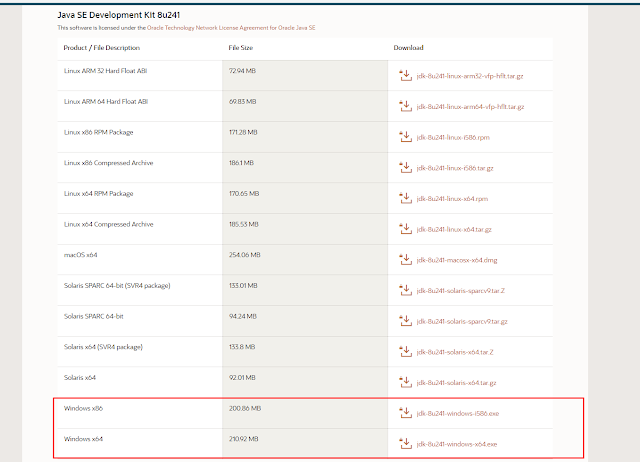Download jdk-8u241-linux-i586.tar.gz file link
The width and height of the screenshot is (640, 462).
(x=455, y=168)
